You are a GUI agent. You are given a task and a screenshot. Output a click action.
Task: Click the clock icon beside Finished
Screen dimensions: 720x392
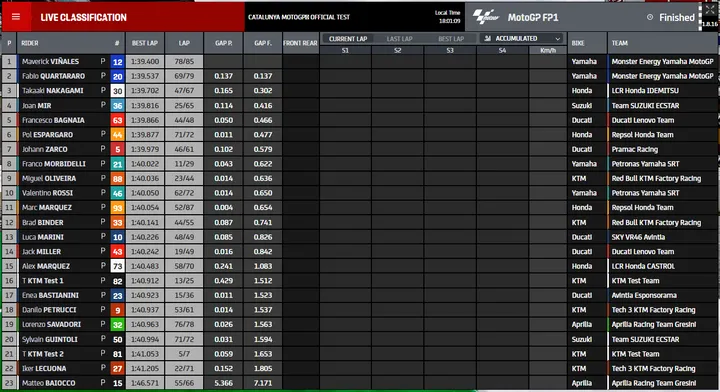pyautogui.click(x=650, y=17)
